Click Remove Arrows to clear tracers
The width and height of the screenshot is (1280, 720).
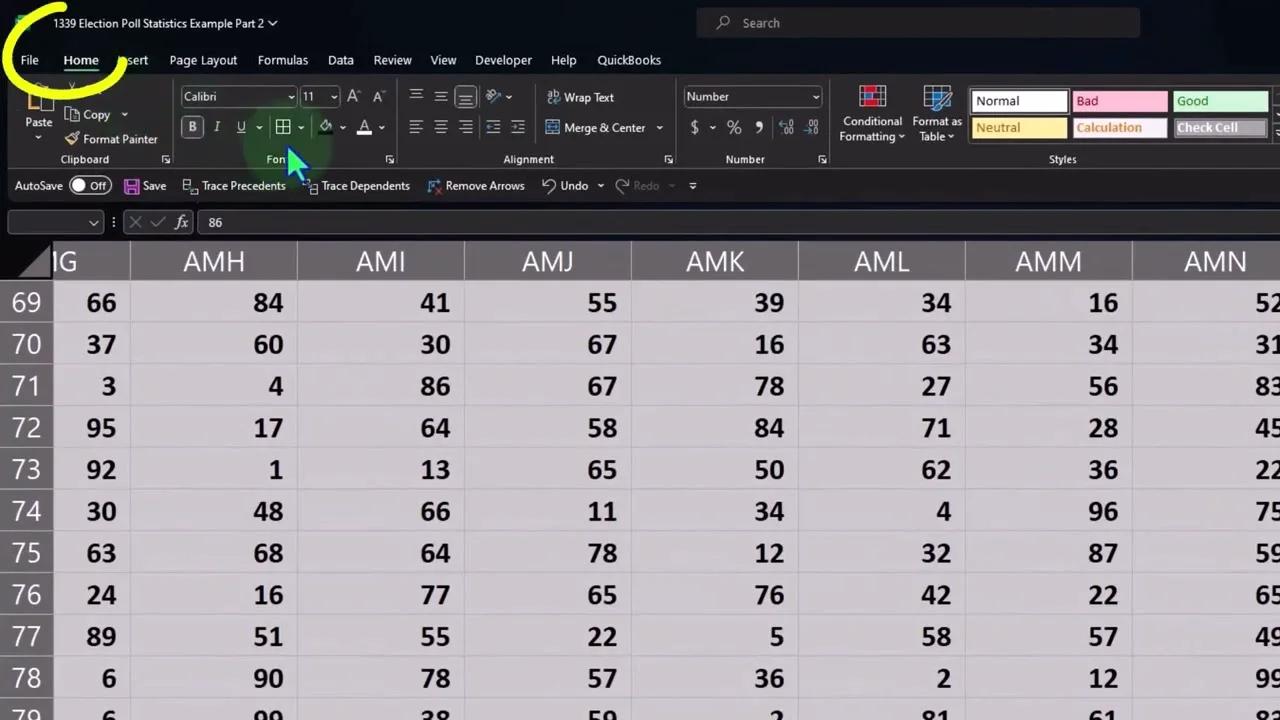click(476, 185)
